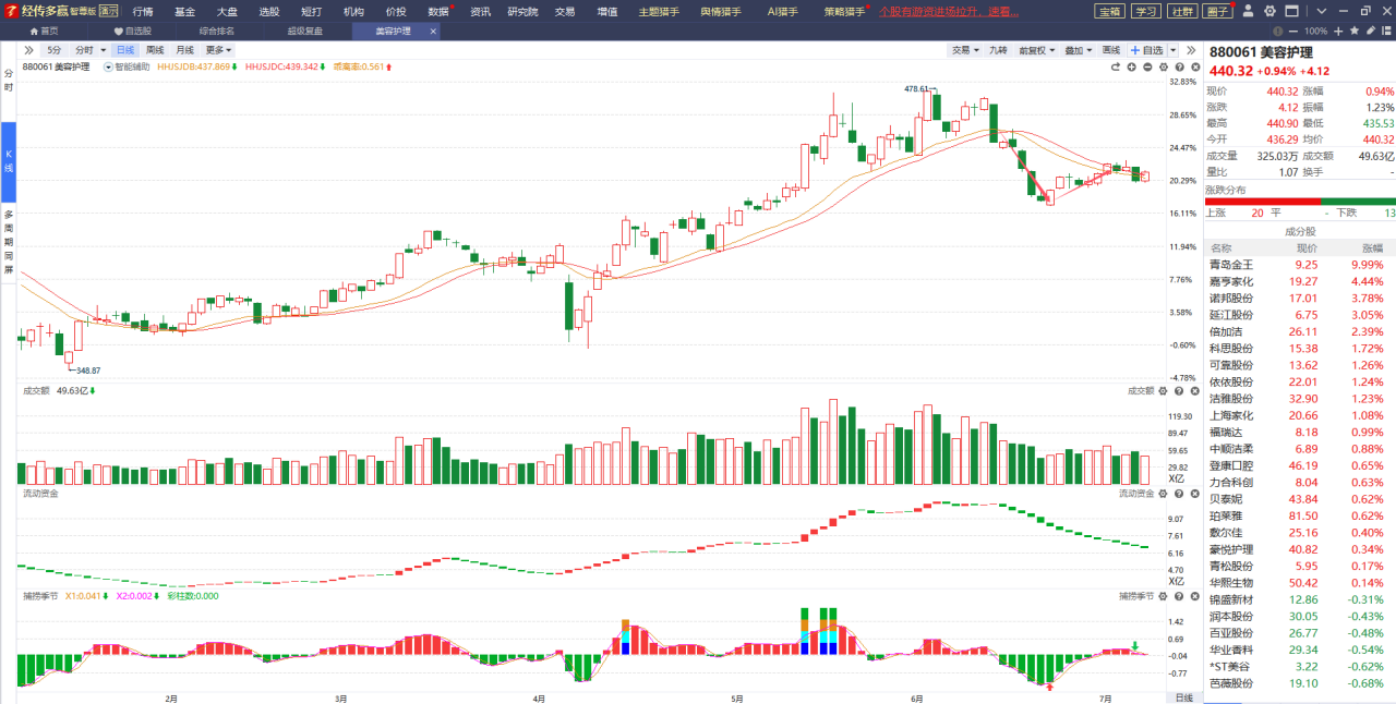Open main chart indicator settings gear
This screenshot has height=704, width=1396.
[x=1163, y=67]
